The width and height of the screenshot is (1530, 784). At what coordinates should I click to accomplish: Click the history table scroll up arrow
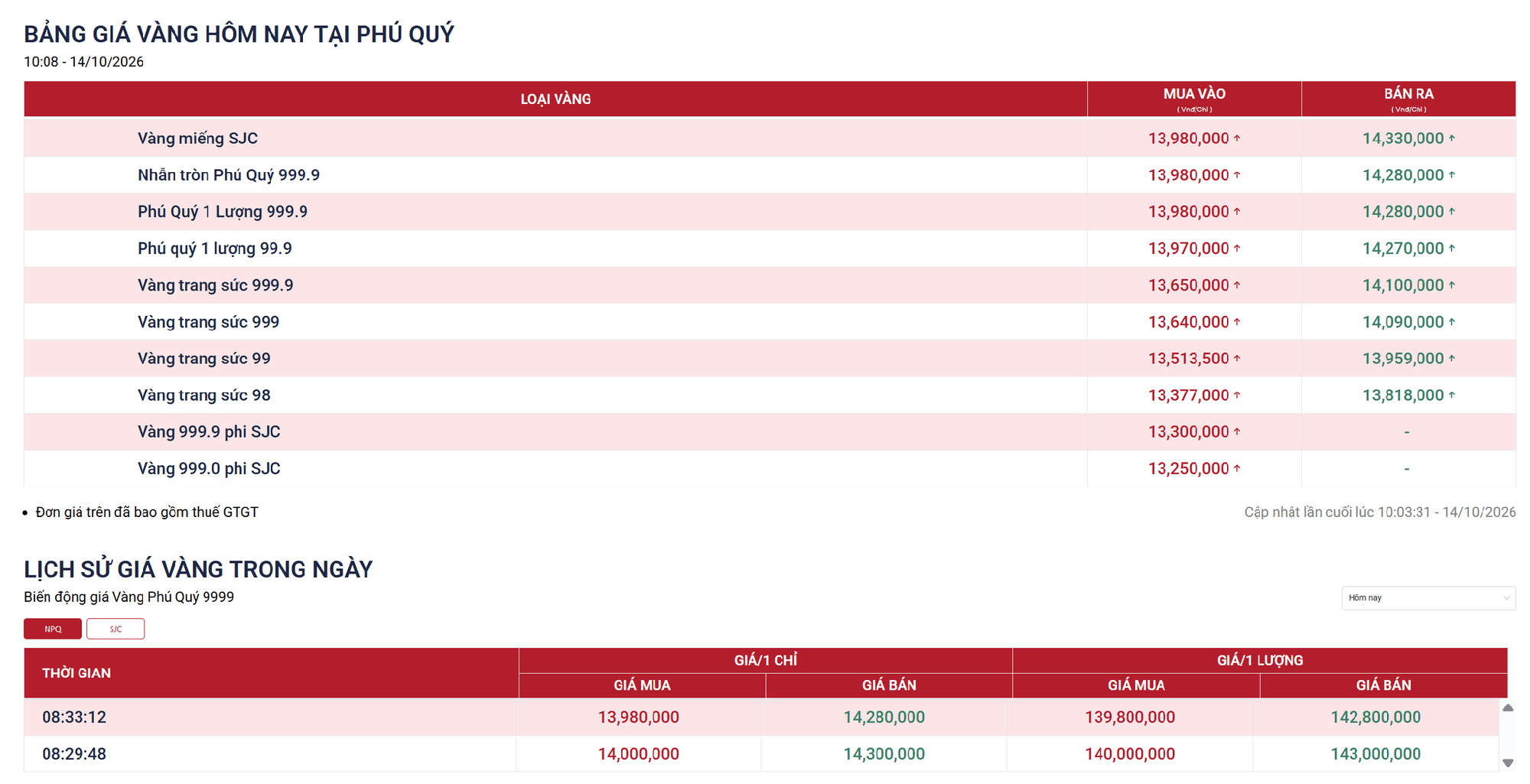click(x=1508, y=708)
